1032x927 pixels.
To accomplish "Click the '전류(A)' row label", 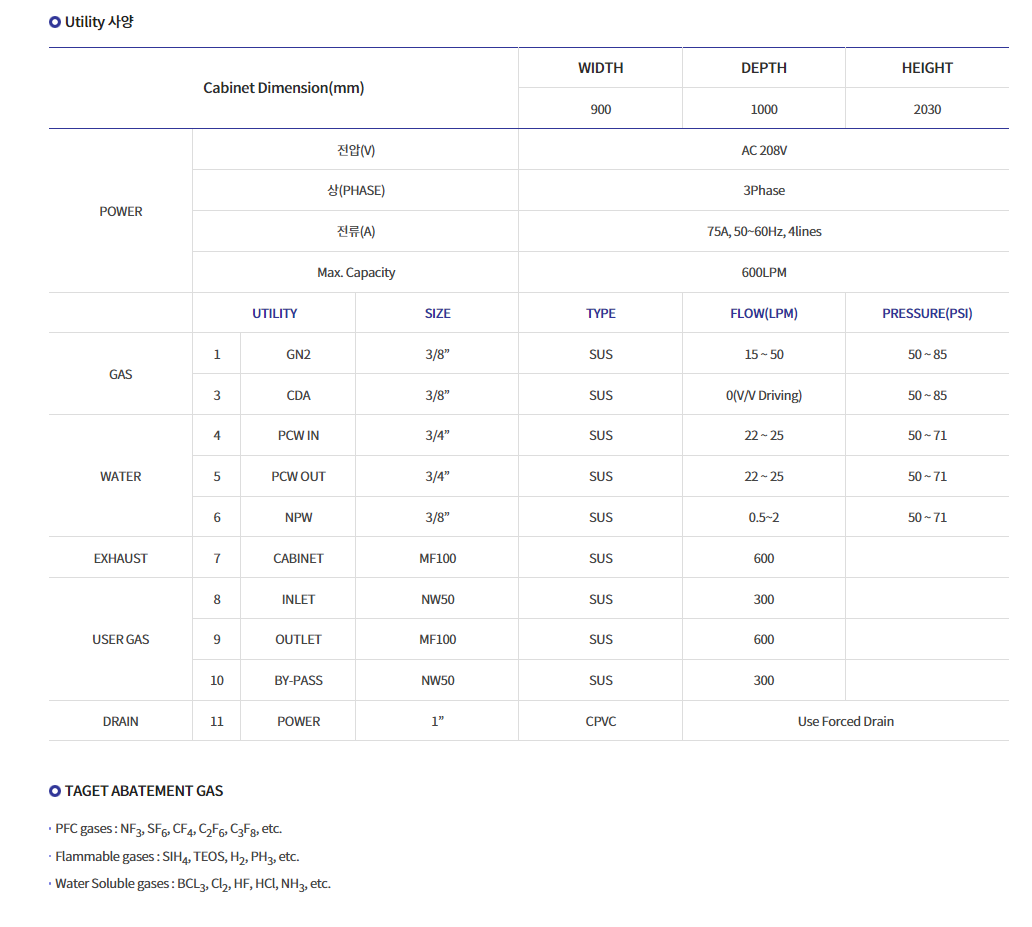I will 356,231.
